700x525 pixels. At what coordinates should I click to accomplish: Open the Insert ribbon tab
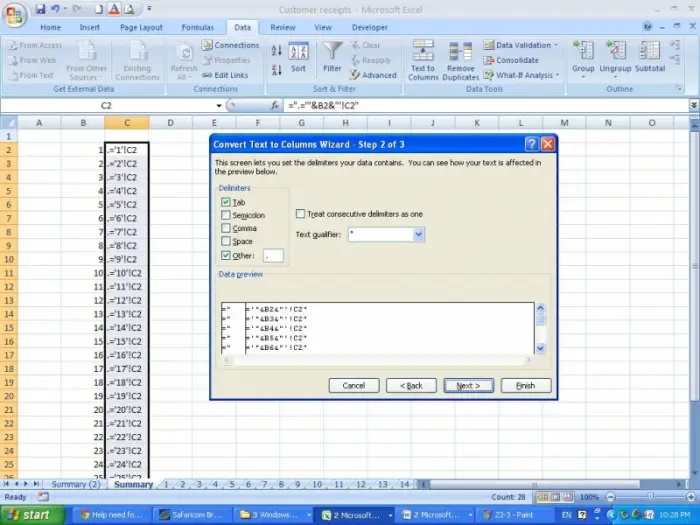[90, 27]
